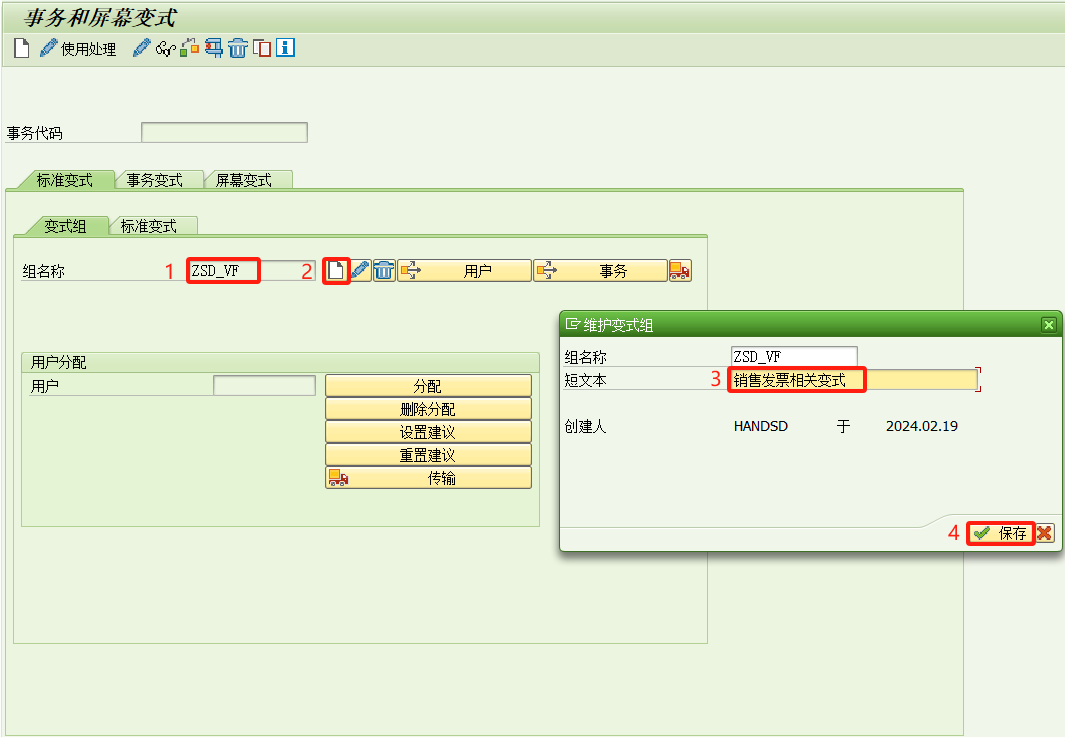Click the creation date 2024.02.19
The image size is (1065, 737).
pyautogui.click(x=922, y=426)
